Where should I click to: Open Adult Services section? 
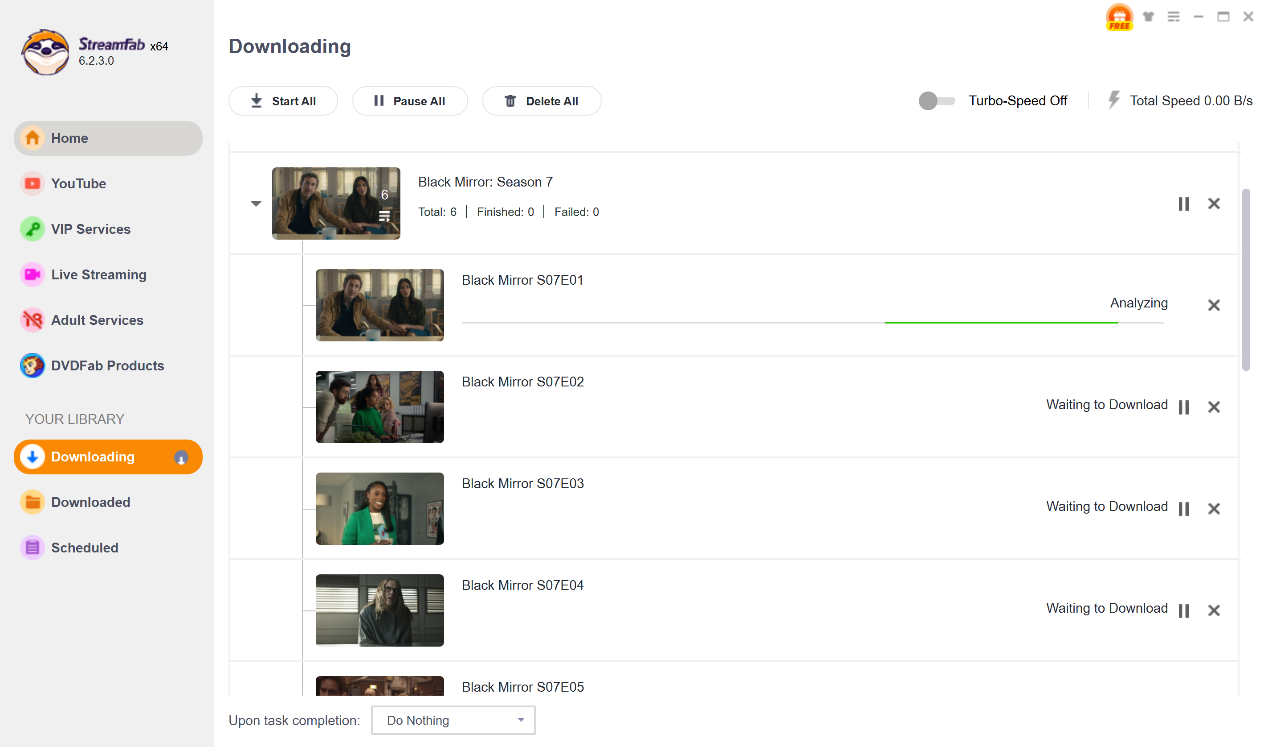click(108, 320)
